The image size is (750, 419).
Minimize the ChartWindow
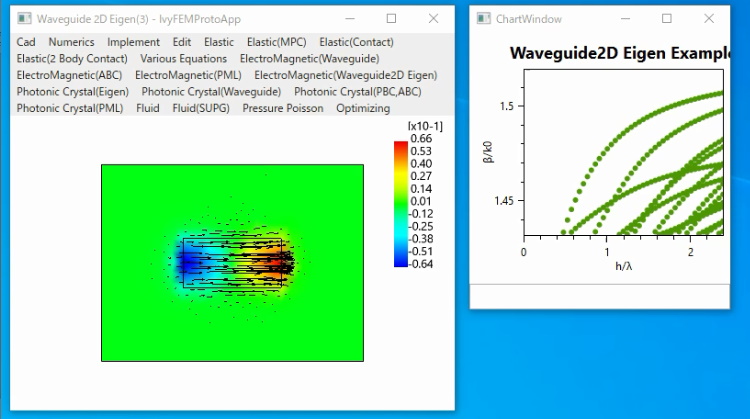[625, 19]
